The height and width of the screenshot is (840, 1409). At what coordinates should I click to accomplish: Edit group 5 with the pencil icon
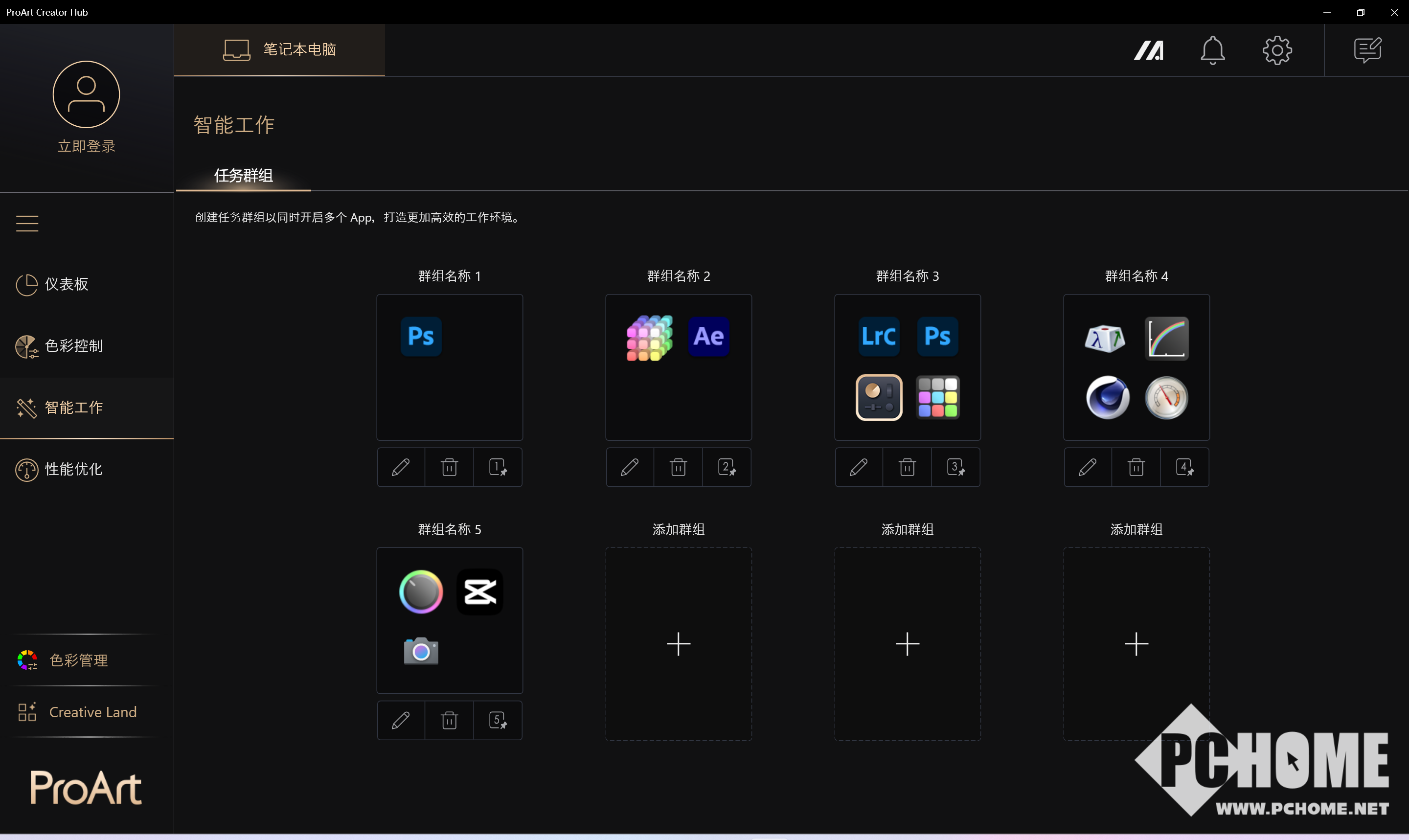[401, 720]
